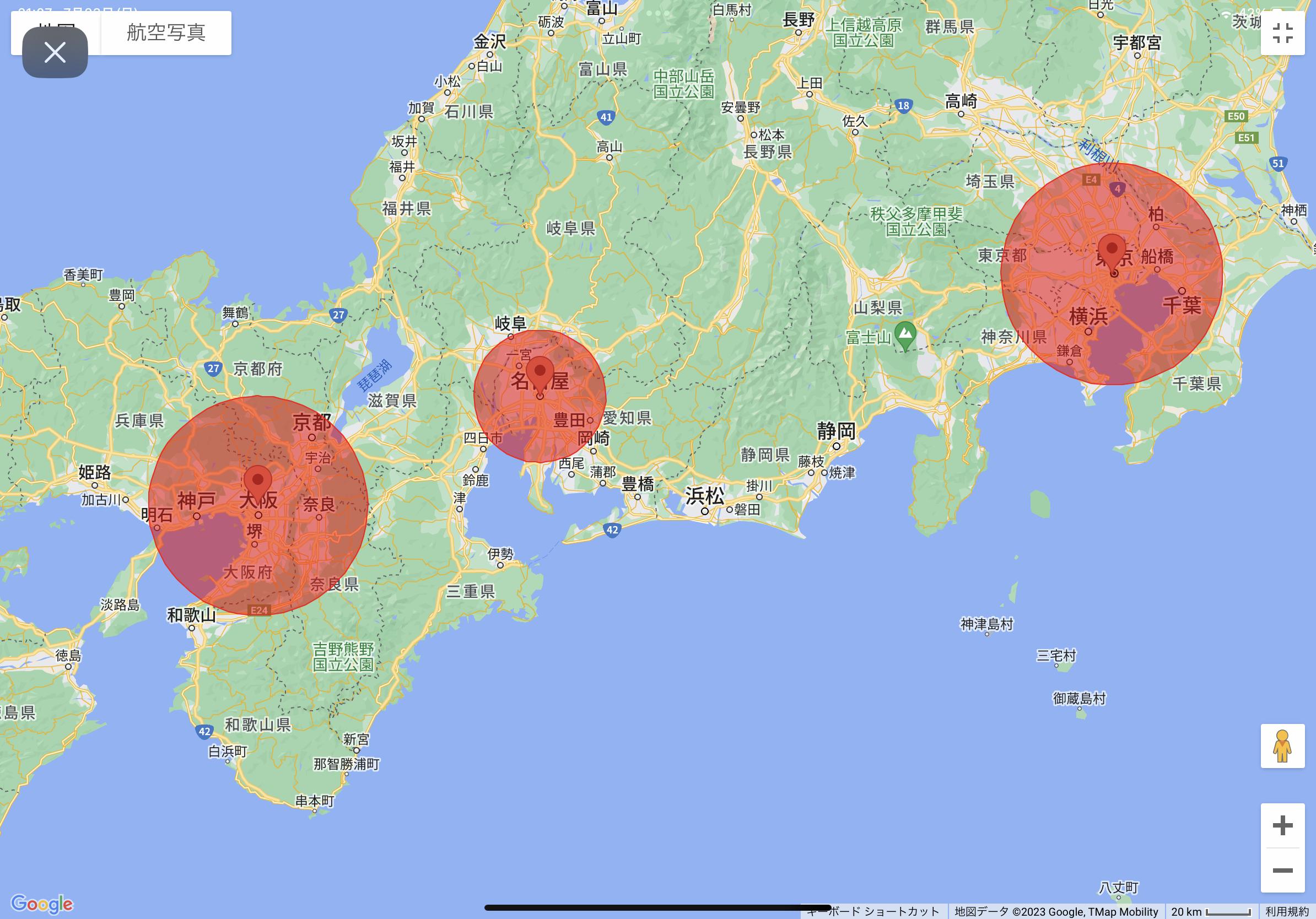Screen dimensions: 1316x919
Task: Click the 浜松 city label
Action: click(x=704, y=496)
